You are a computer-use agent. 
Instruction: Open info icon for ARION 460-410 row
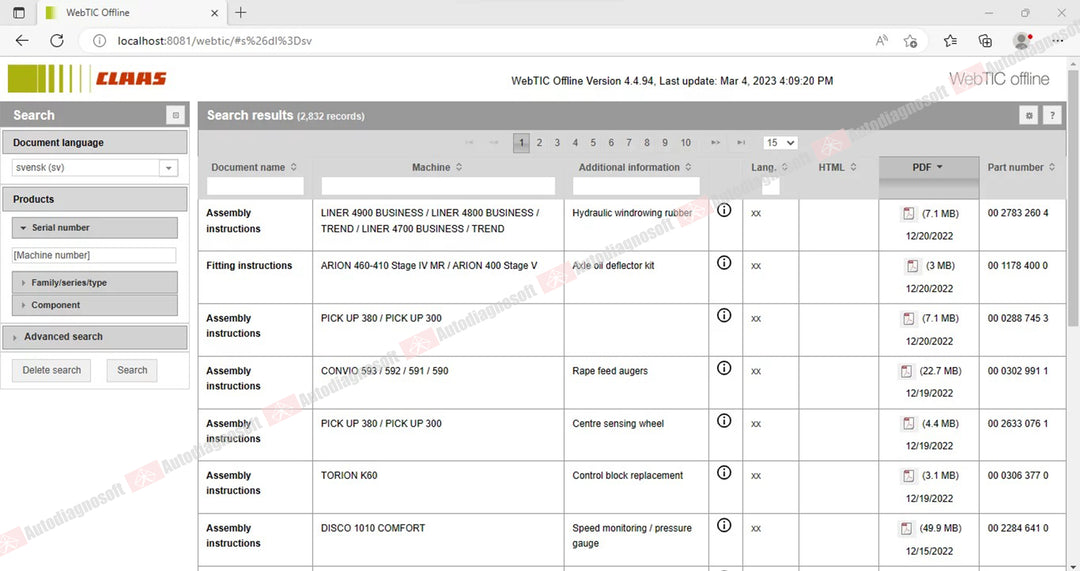(x=724, y=262)
